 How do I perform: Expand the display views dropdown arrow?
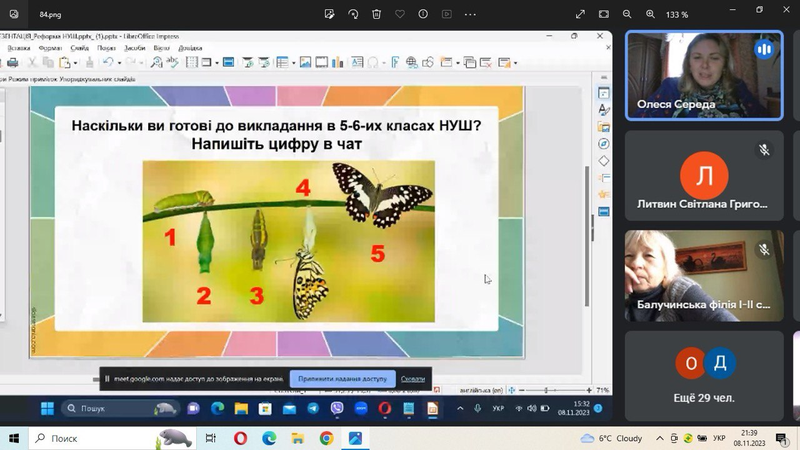coord(217,63)
